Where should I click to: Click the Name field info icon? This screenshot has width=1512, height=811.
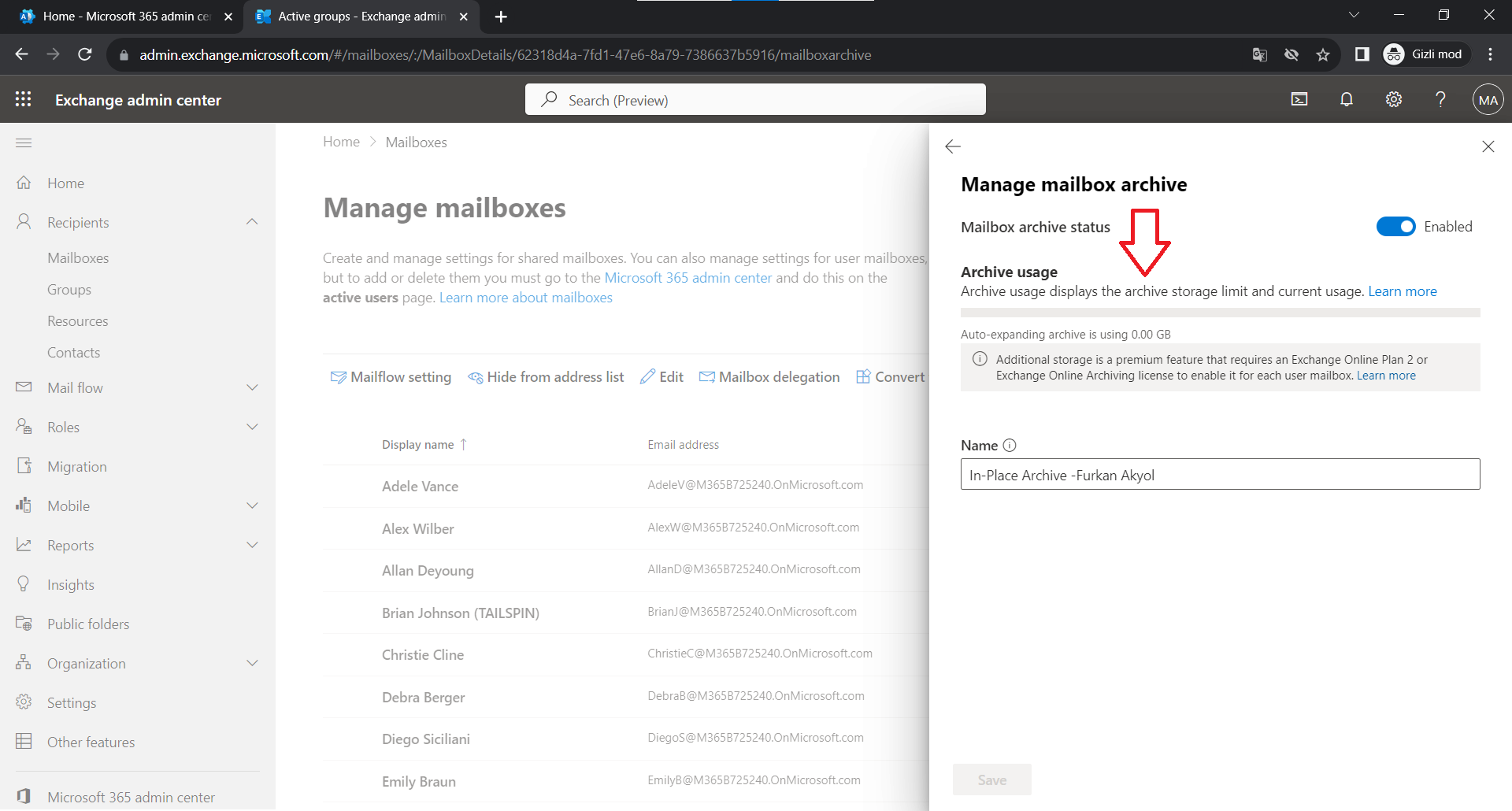point(1010,446)
